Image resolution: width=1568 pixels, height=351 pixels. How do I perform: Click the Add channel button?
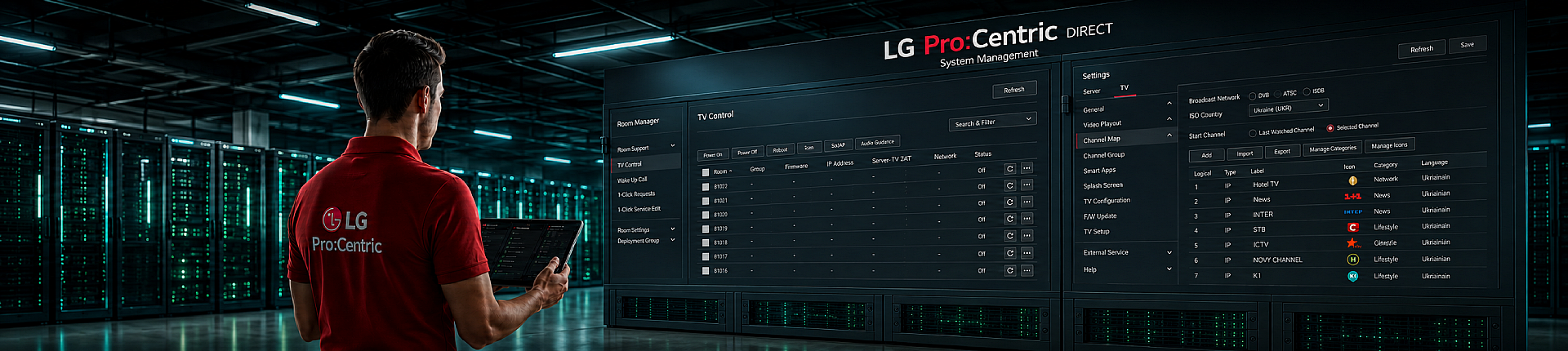pos(1206,155)
